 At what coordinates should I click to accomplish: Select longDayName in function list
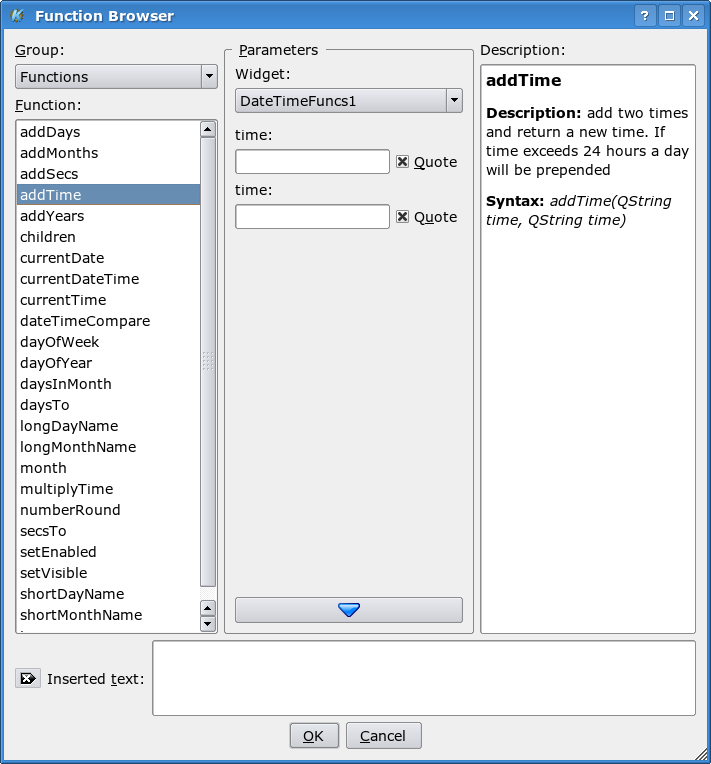click(x=108, y=425)
